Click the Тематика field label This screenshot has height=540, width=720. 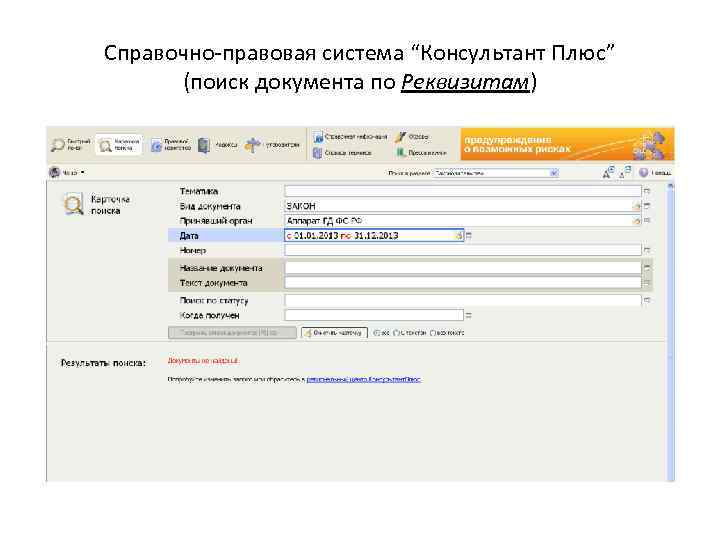tap(199, 191)
